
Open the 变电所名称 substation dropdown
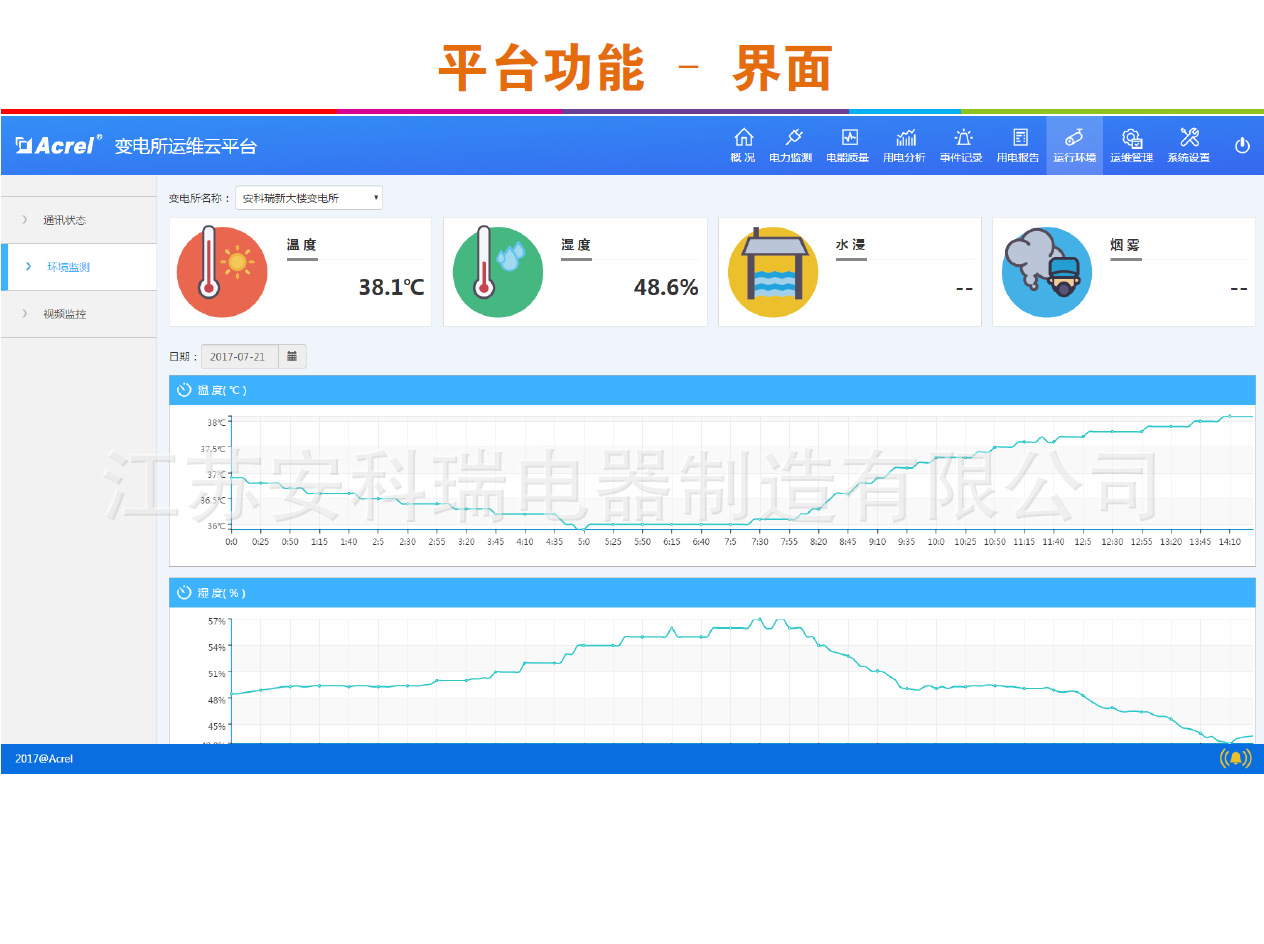click(x=309, y=198)
